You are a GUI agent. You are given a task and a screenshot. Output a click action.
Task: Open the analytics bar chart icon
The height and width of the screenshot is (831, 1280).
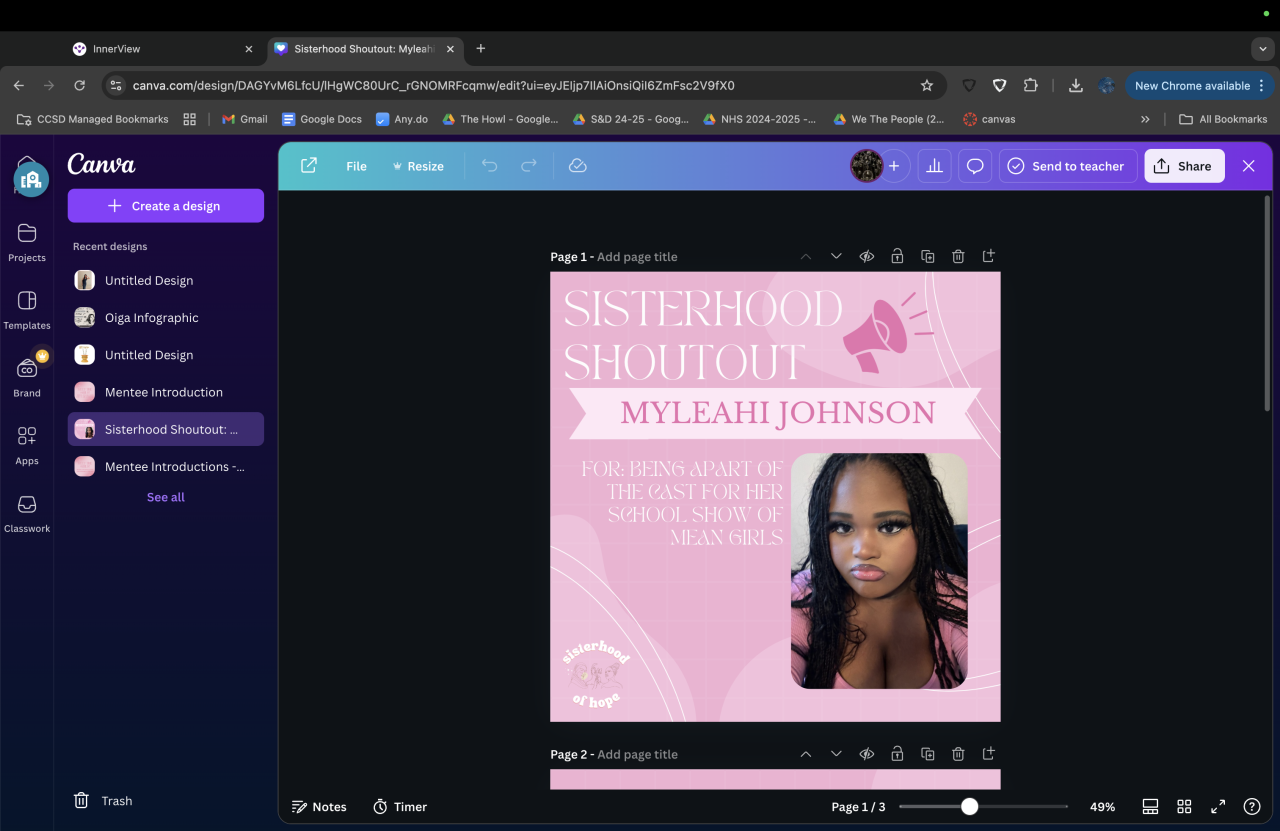(935, 166)
